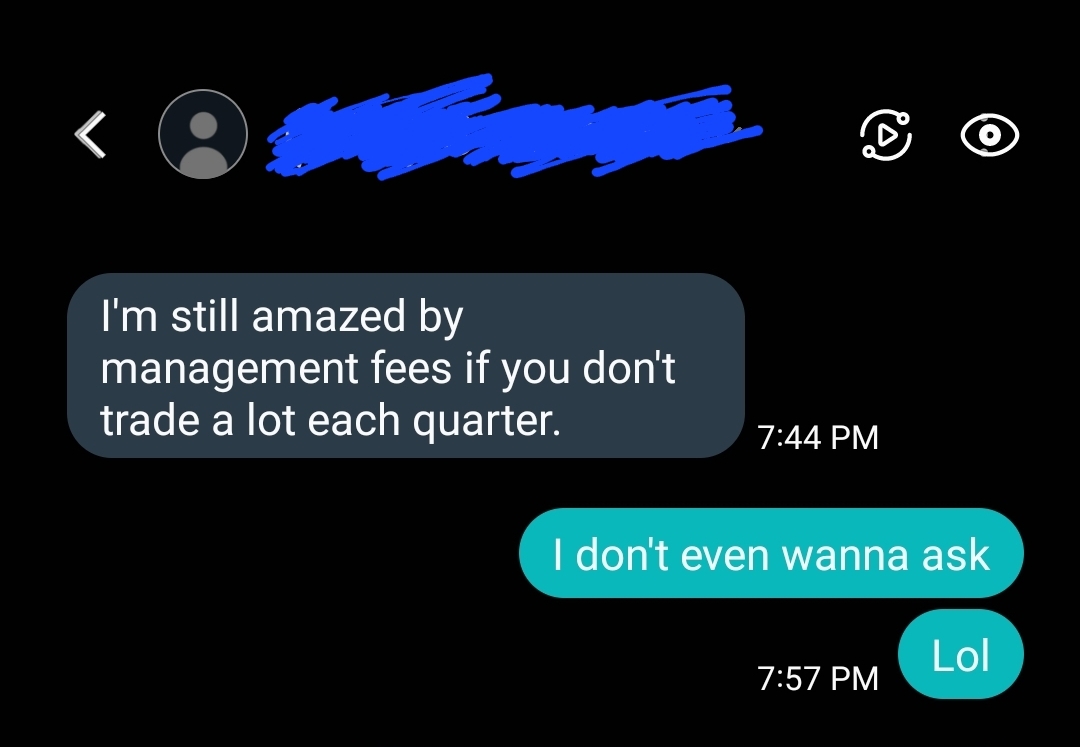The height and width of the screenshot is (747, 1080).
Task: Open conversation details from the redacted name
Action: pos(514,127)
